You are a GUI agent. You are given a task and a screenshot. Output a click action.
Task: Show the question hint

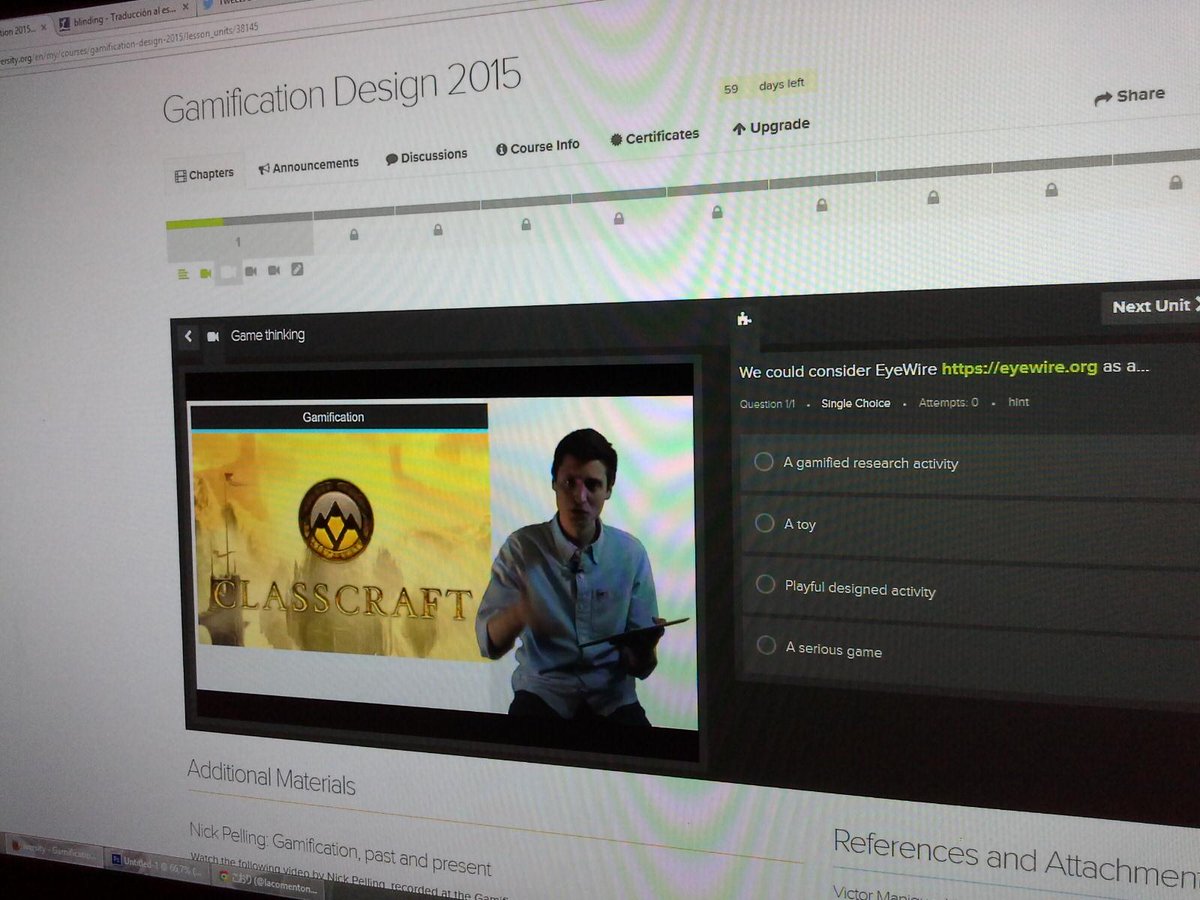tap(1018, 402)
